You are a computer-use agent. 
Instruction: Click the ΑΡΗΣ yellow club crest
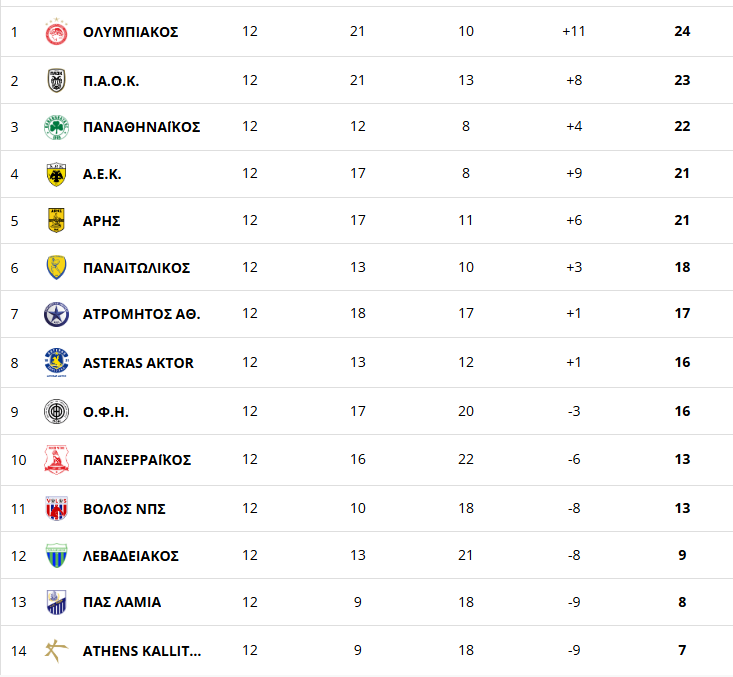click(x=57, y=220)
